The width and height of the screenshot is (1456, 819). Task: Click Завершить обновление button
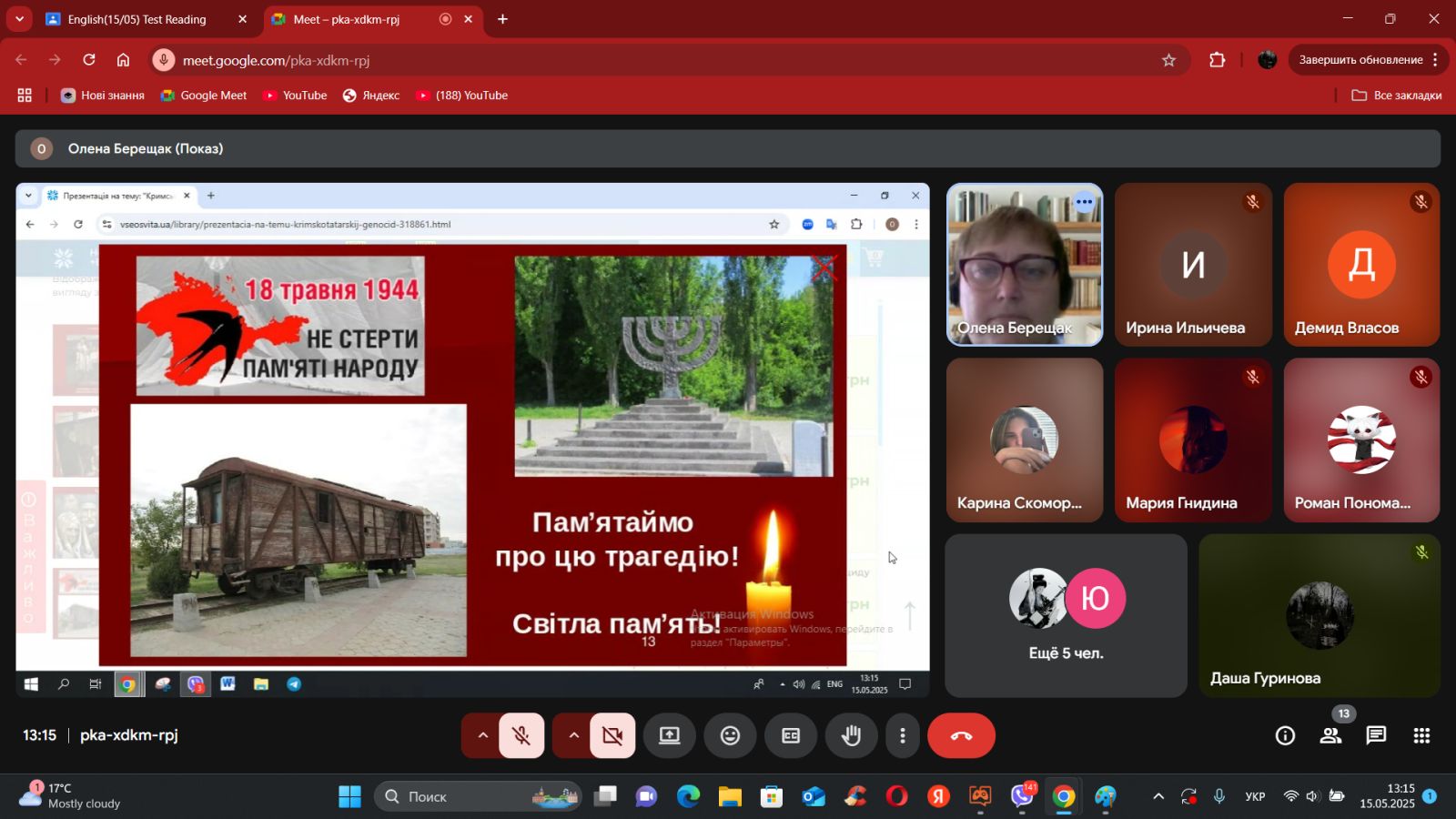pyautogui.click(x=1360, y=60)
